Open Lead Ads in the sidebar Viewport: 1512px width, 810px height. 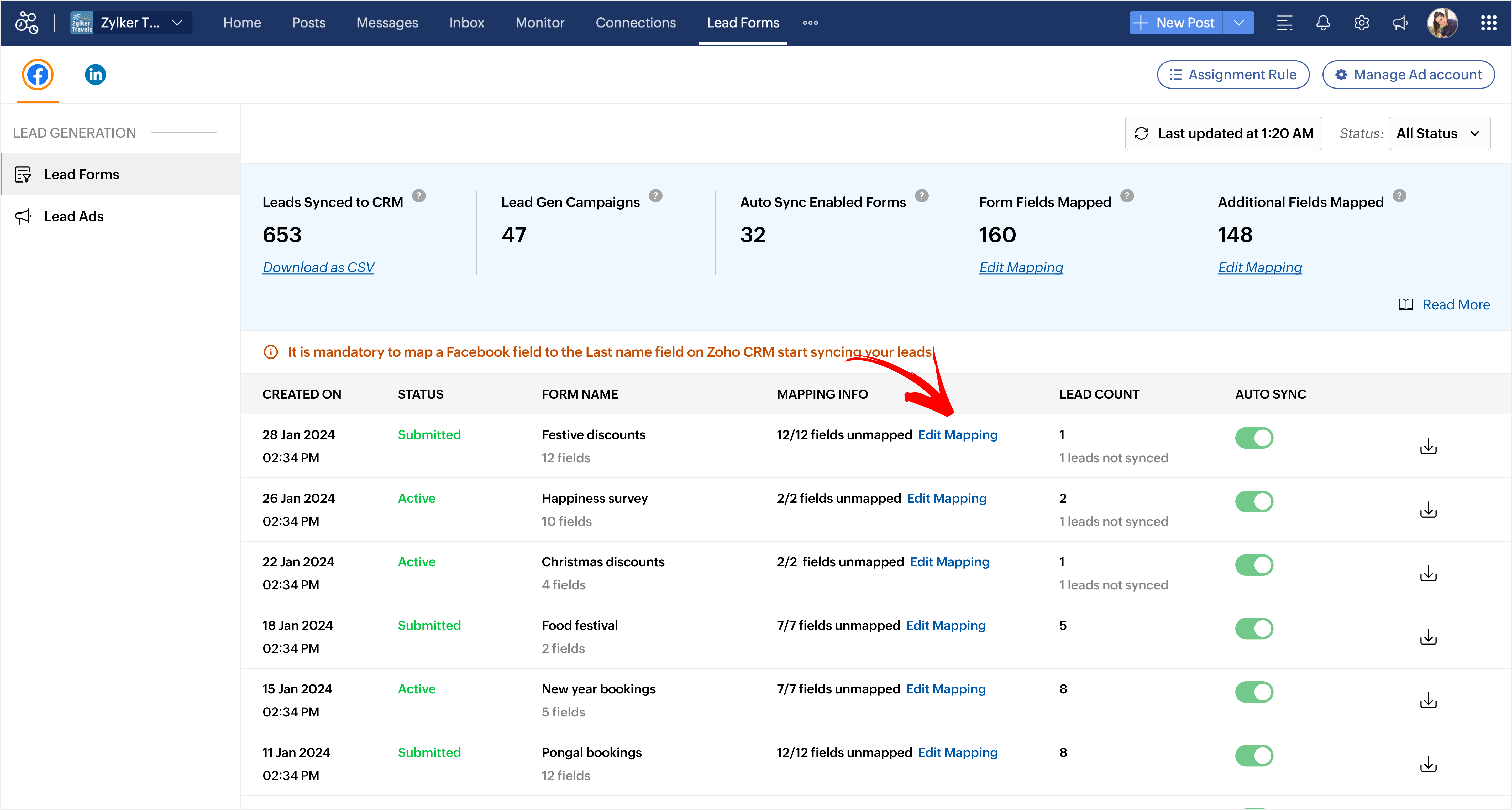pos(121,216)
